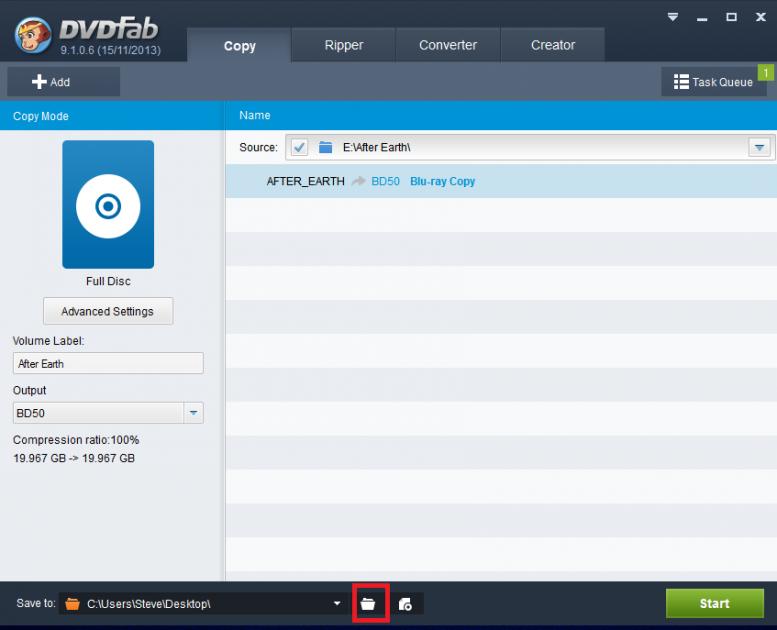The image size is (777, 630).
Task: Click the Full Disc copy mode icon
Action: click(x=108, y=205)
